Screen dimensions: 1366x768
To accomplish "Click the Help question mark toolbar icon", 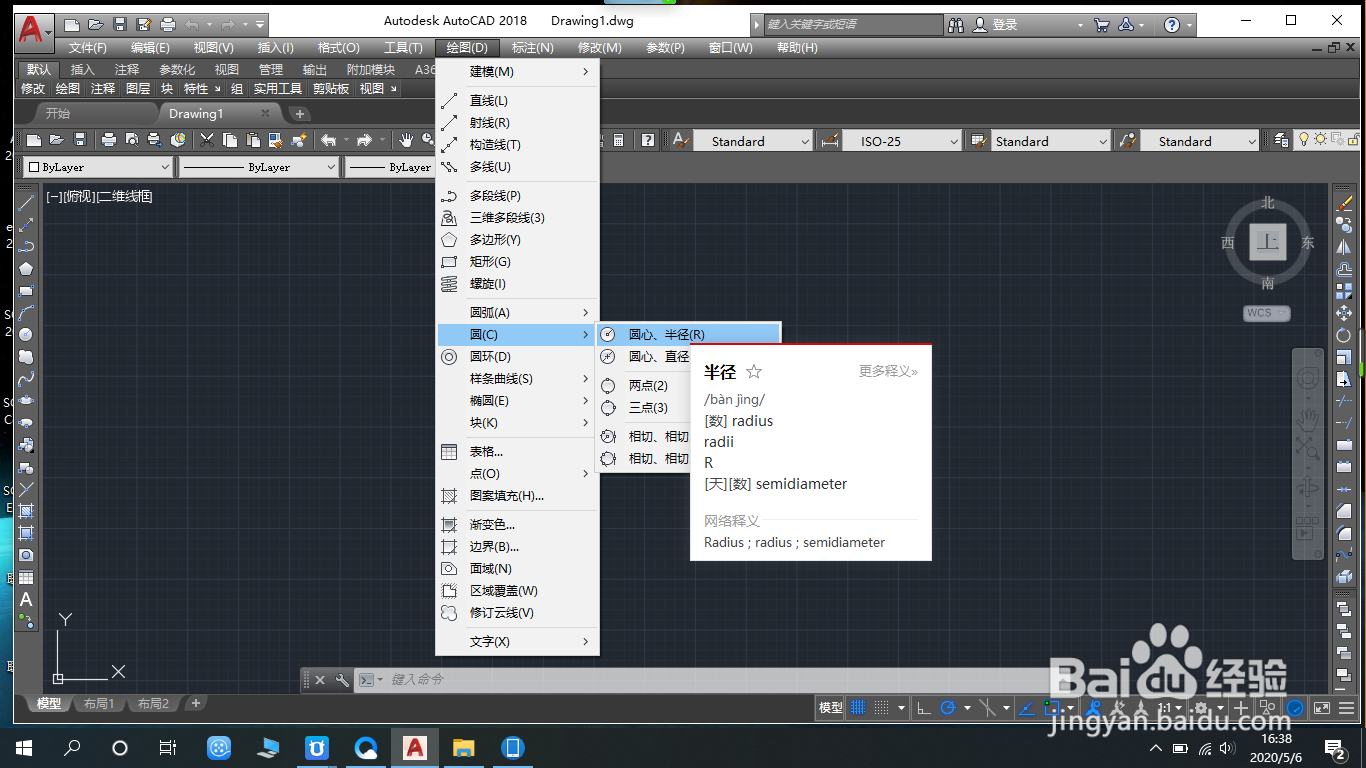I will [648, 140].
